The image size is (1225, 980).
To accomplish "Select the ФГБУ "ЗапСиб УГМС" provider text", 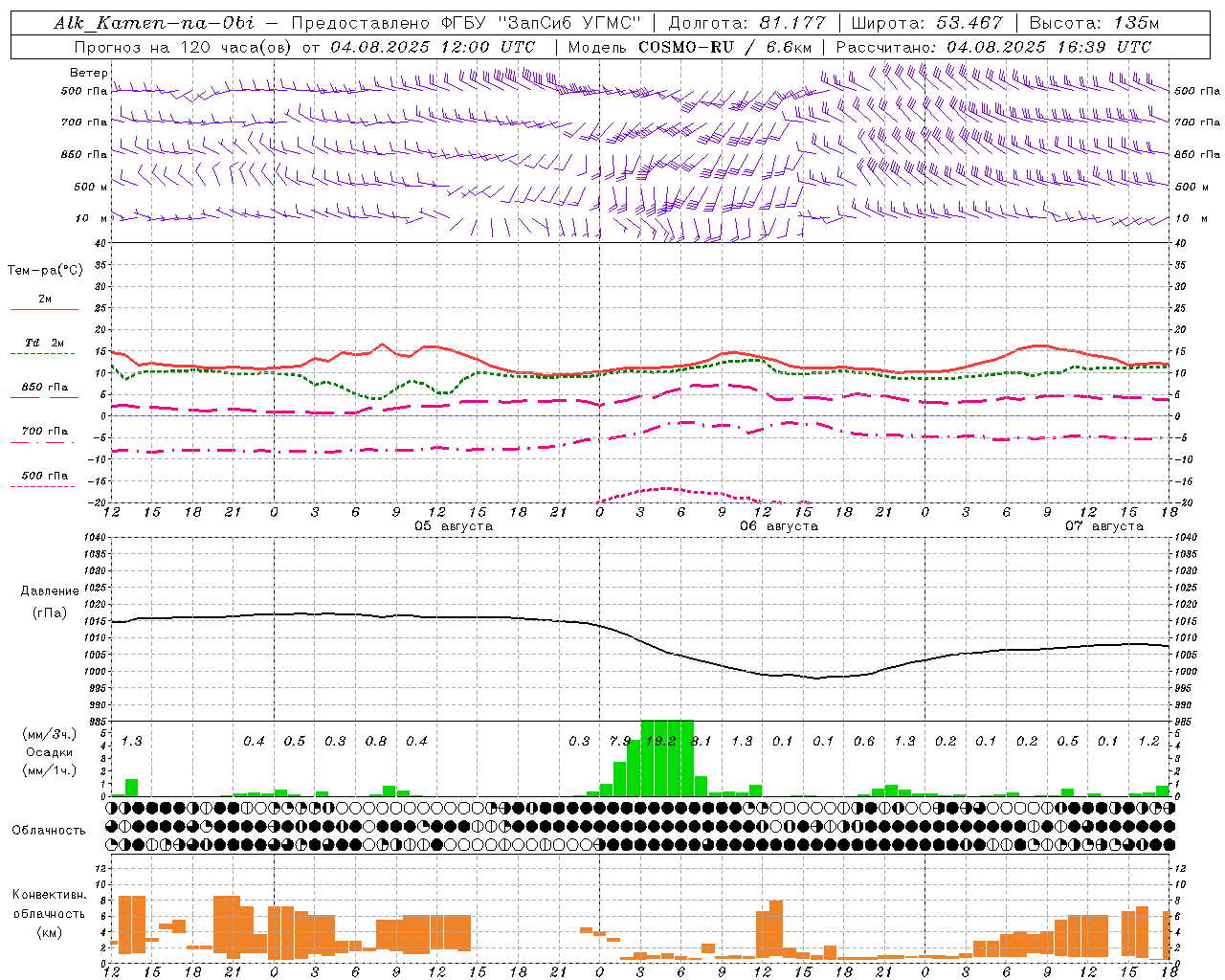I will [543, 23].
